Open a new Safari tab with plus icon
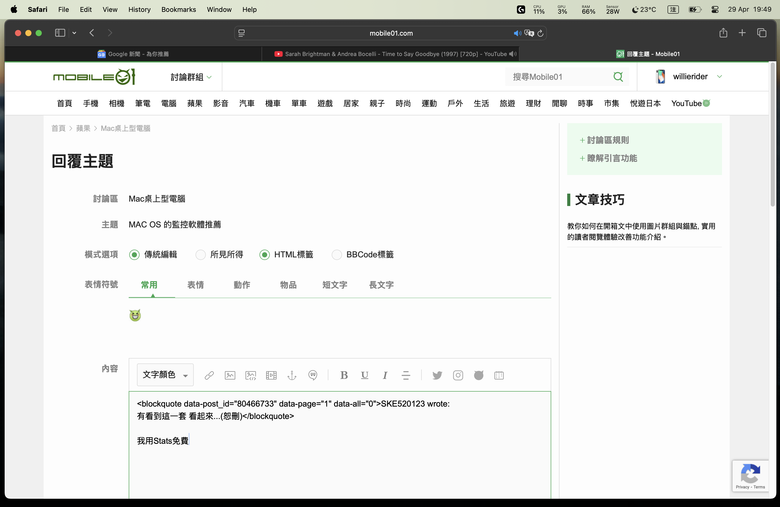 point(742,33)
